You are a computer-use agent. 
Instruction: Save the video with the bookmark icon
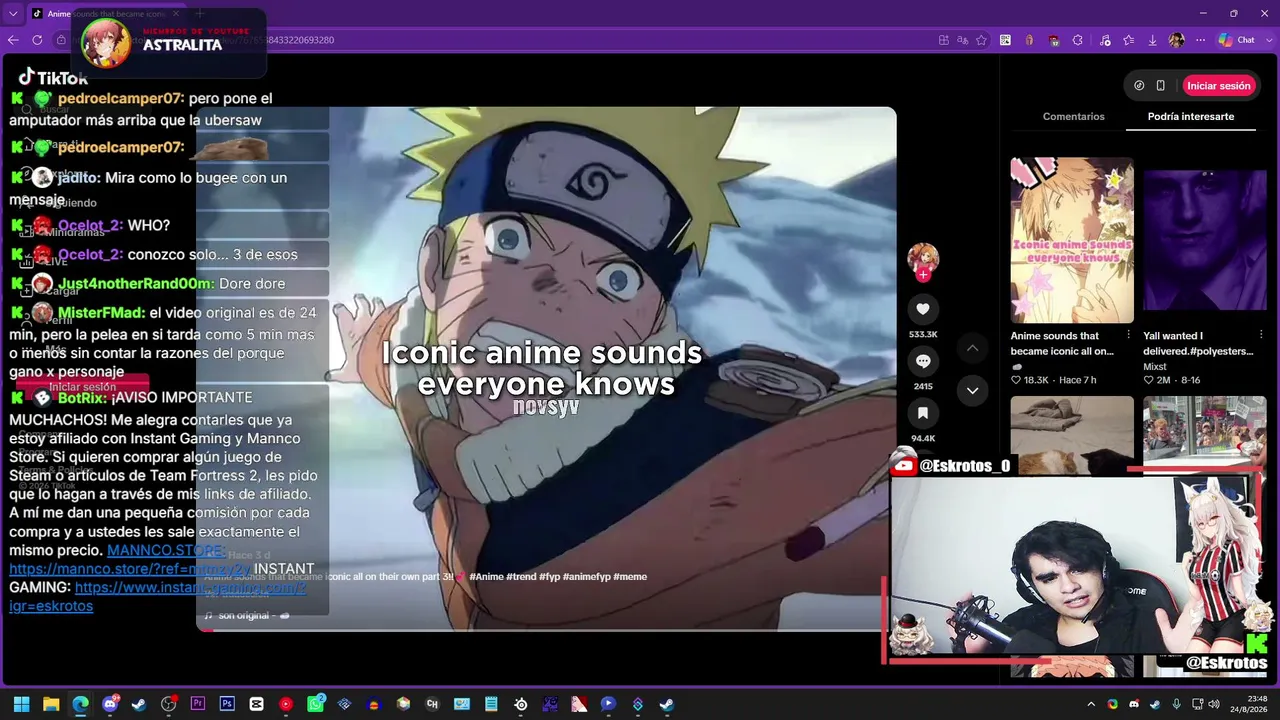(923, 413)
